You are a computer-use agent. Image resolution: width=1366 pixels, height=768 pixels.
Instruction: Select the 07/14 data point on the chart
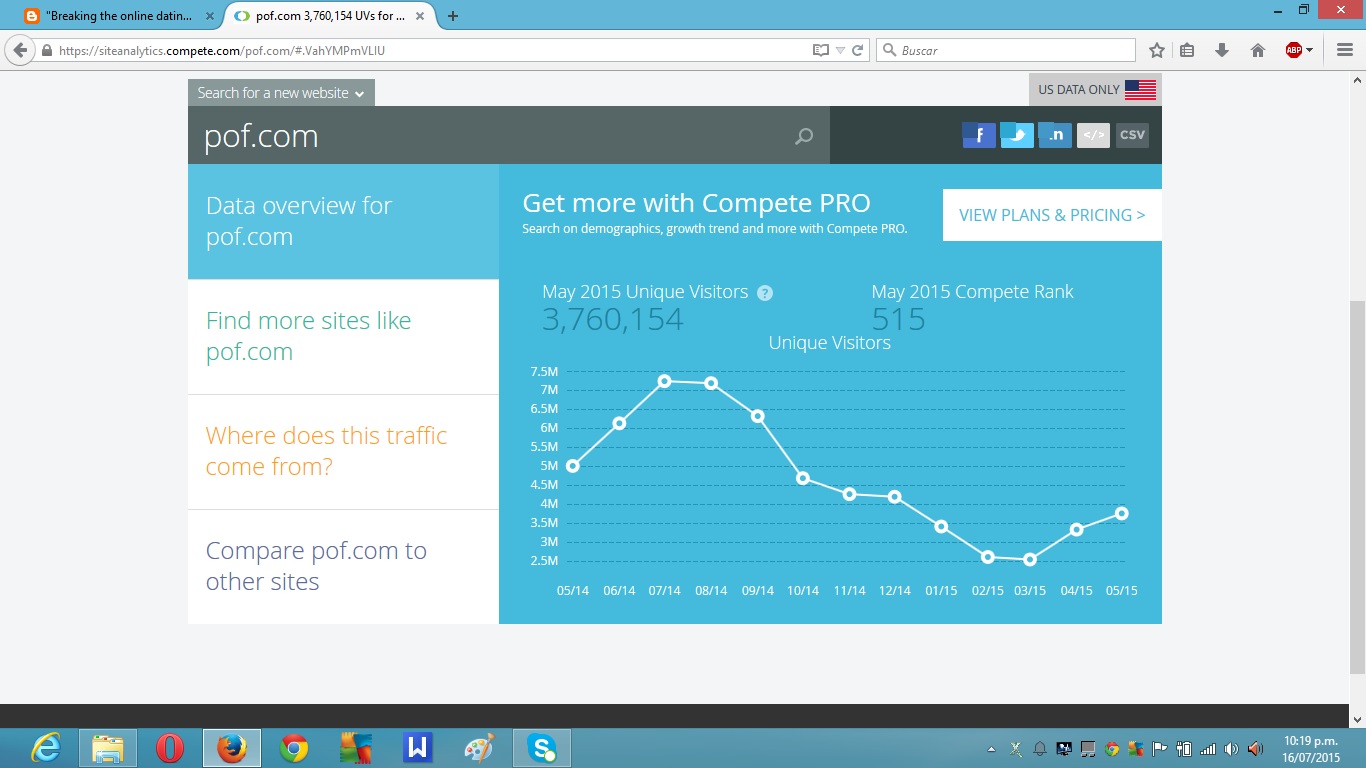click(x=664, y=381)
